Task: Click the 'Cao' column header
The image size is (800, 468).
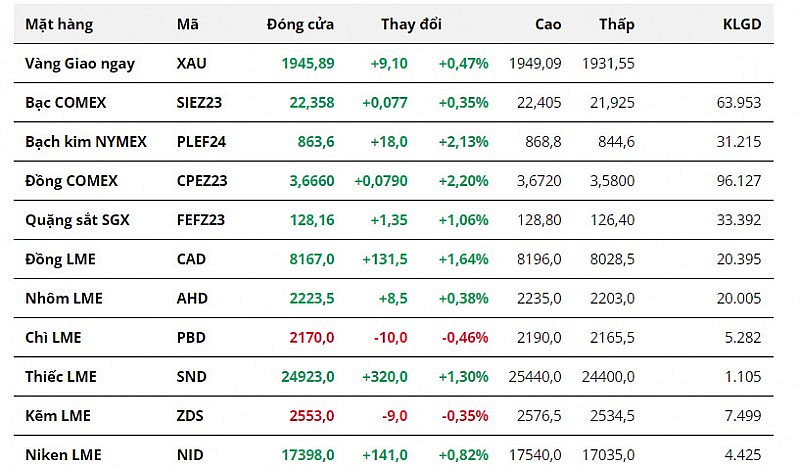Action: tap(548, 24)
